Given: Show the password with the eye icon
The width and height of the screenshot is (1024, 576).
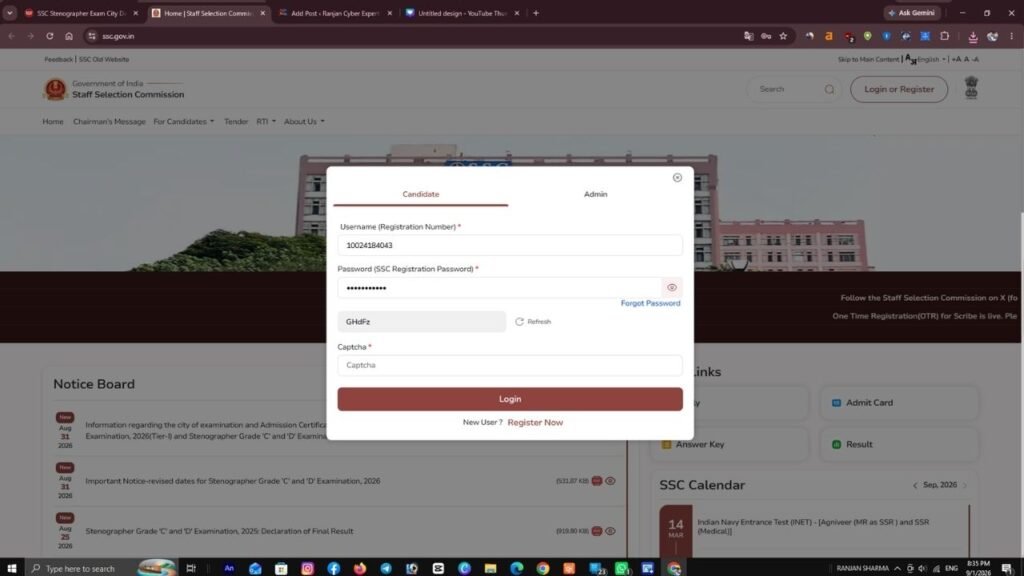Looking at the screenshot, I should pyautogui.click(x=671, y=287).
